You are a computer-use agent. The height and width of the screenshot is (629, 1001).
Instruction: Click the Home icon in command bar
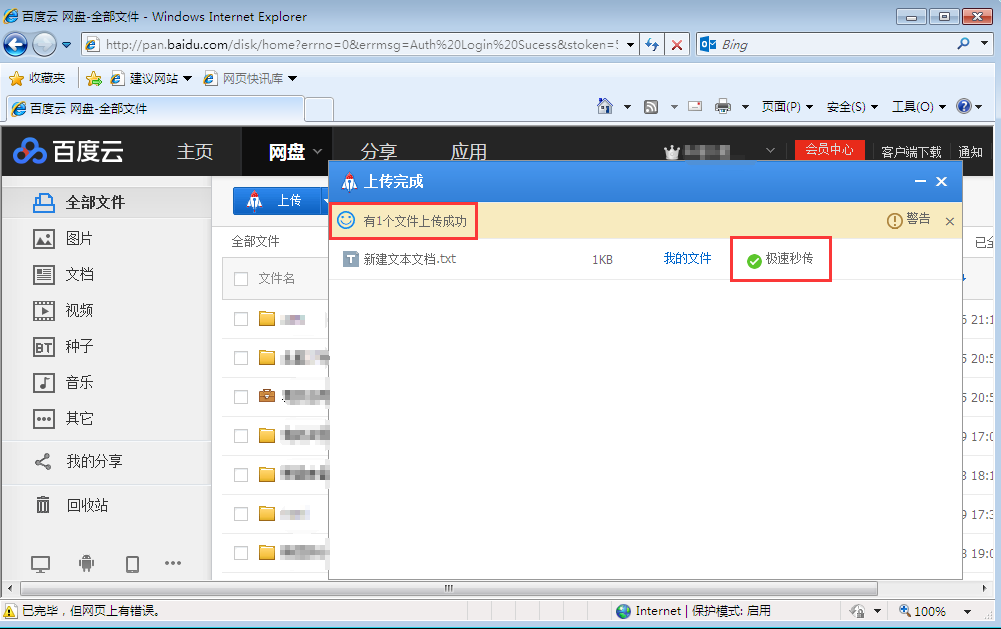pyautogui.click(x=605, y=106)
